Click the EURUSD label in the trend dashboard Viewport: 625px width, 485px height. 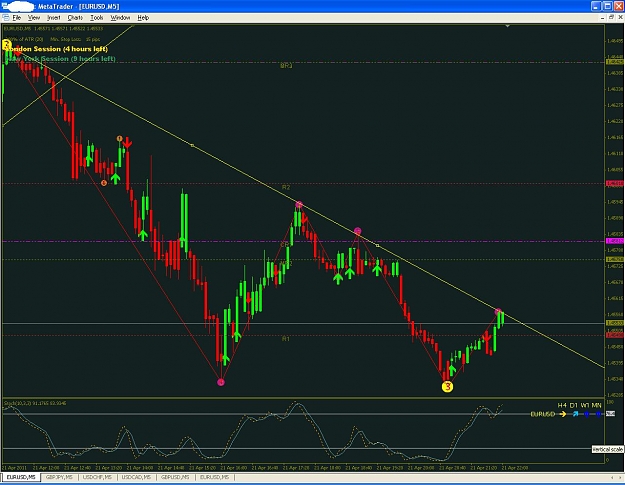(x=542, y=414)
